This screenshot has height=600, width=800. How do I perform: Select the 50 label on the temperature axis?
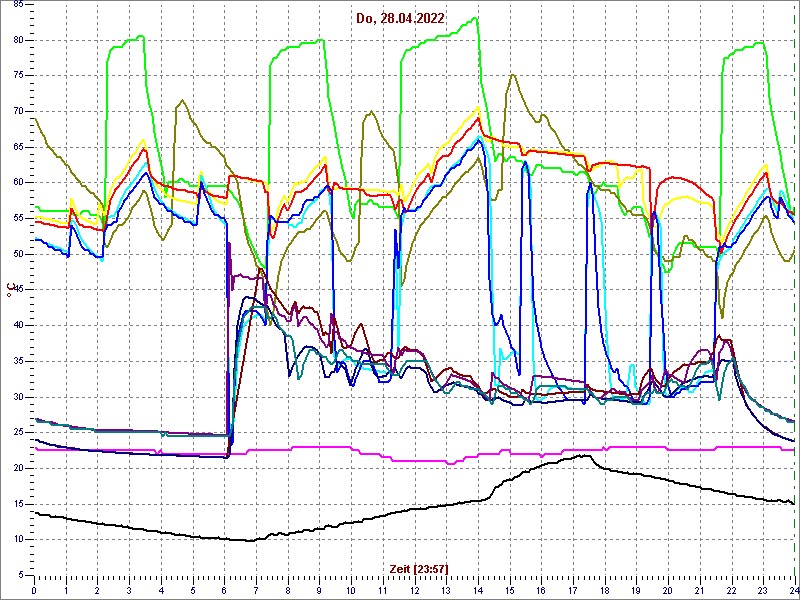pos(16,254)
